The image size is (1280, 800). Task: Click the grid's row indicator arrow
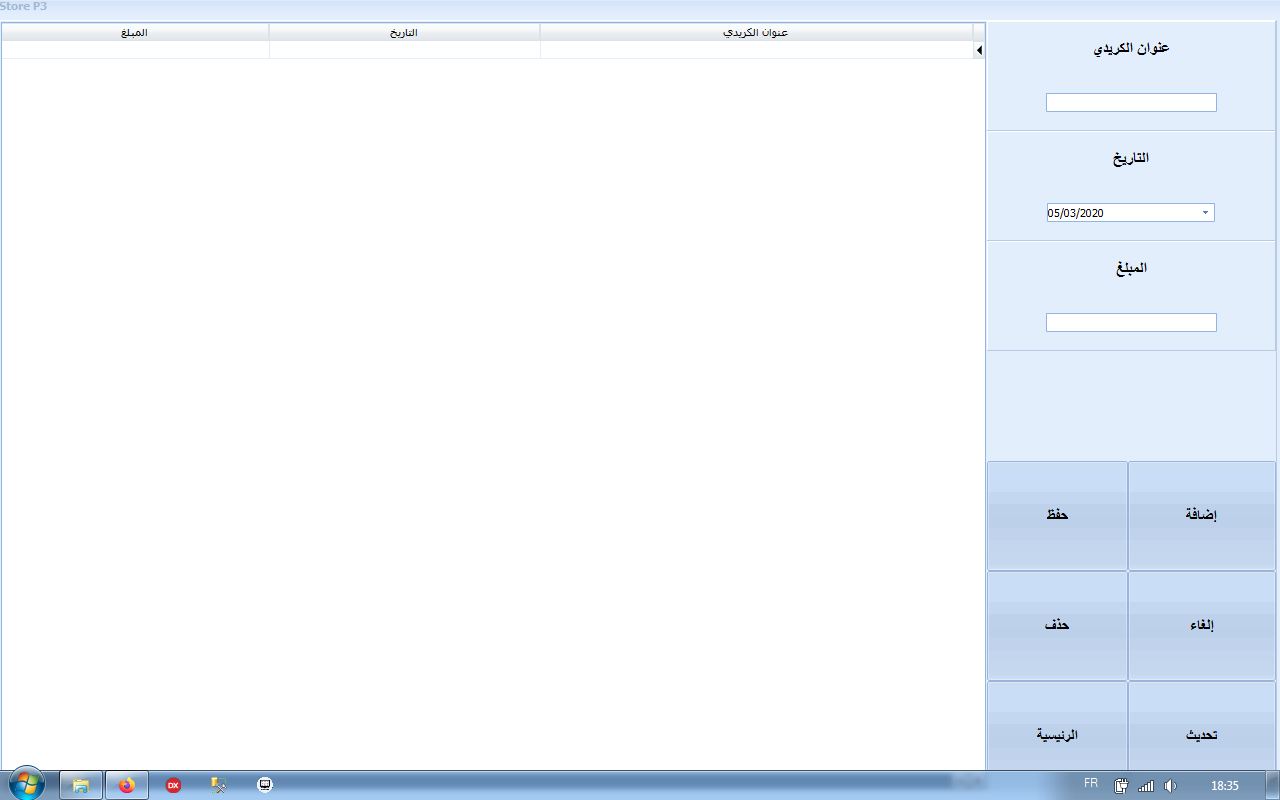coord(979,50)
